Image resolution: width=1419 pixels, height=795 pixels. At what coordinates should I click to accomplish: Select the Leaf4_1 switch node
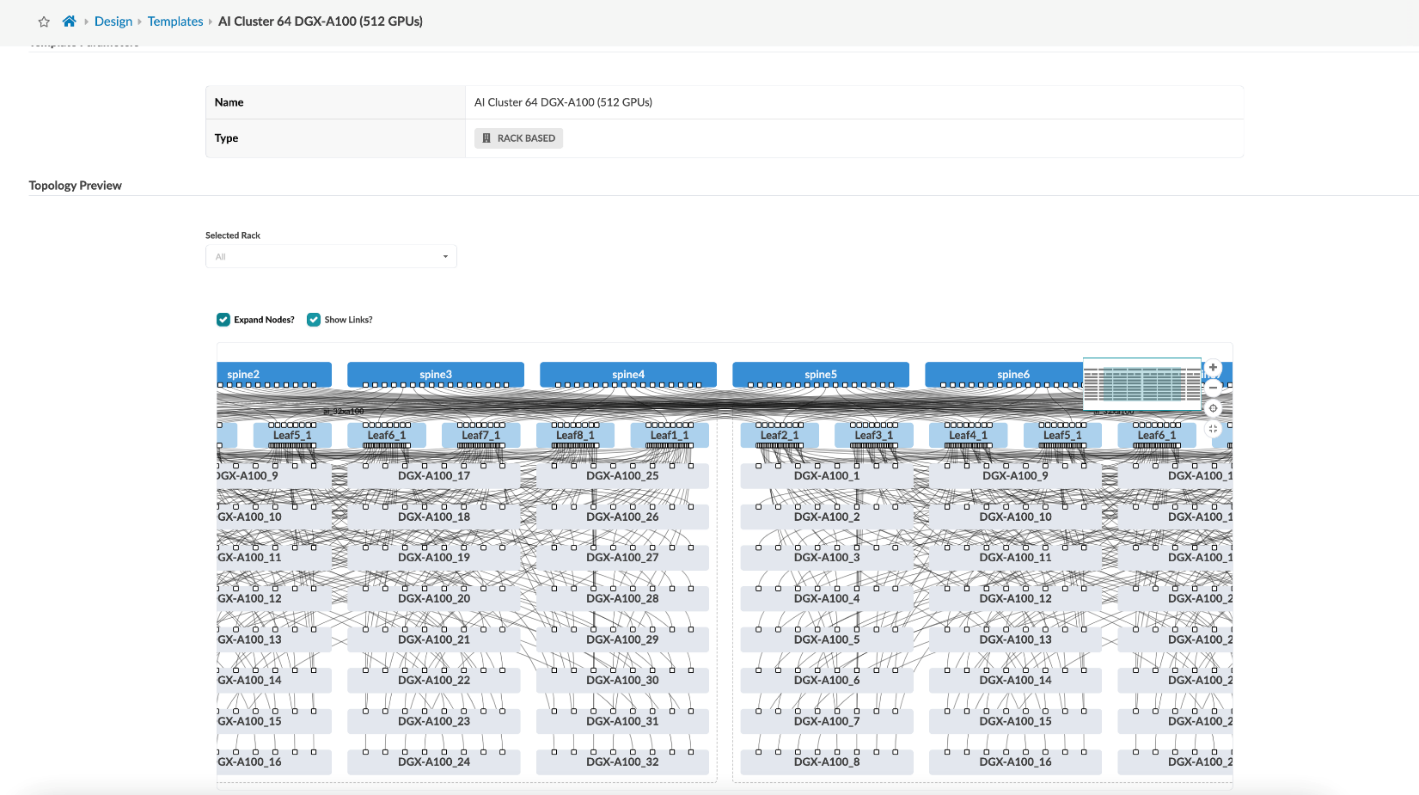pos(968,435)
